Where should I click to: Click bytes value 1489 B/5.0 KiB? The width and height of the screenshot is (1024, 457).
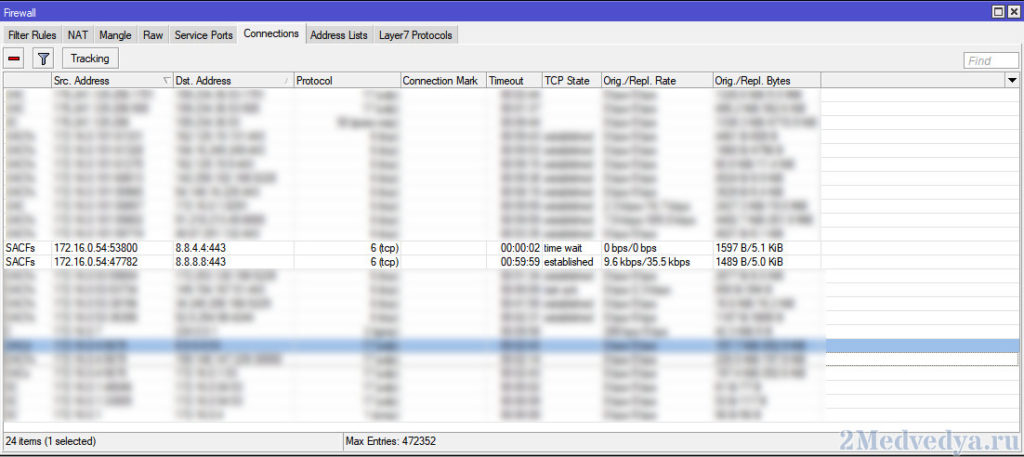click(750, 262)
